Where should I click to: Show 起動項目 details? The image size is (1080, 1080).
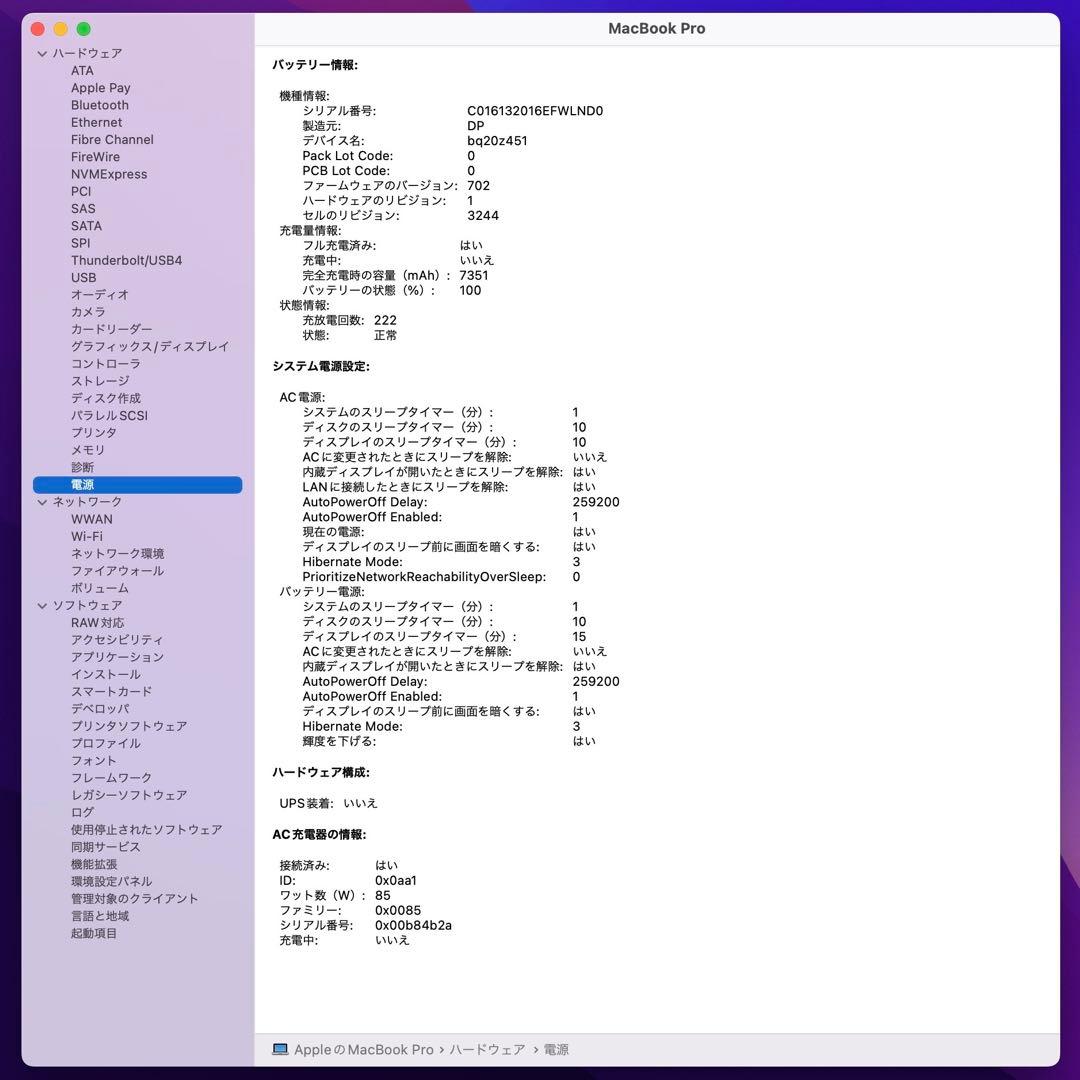94,933
